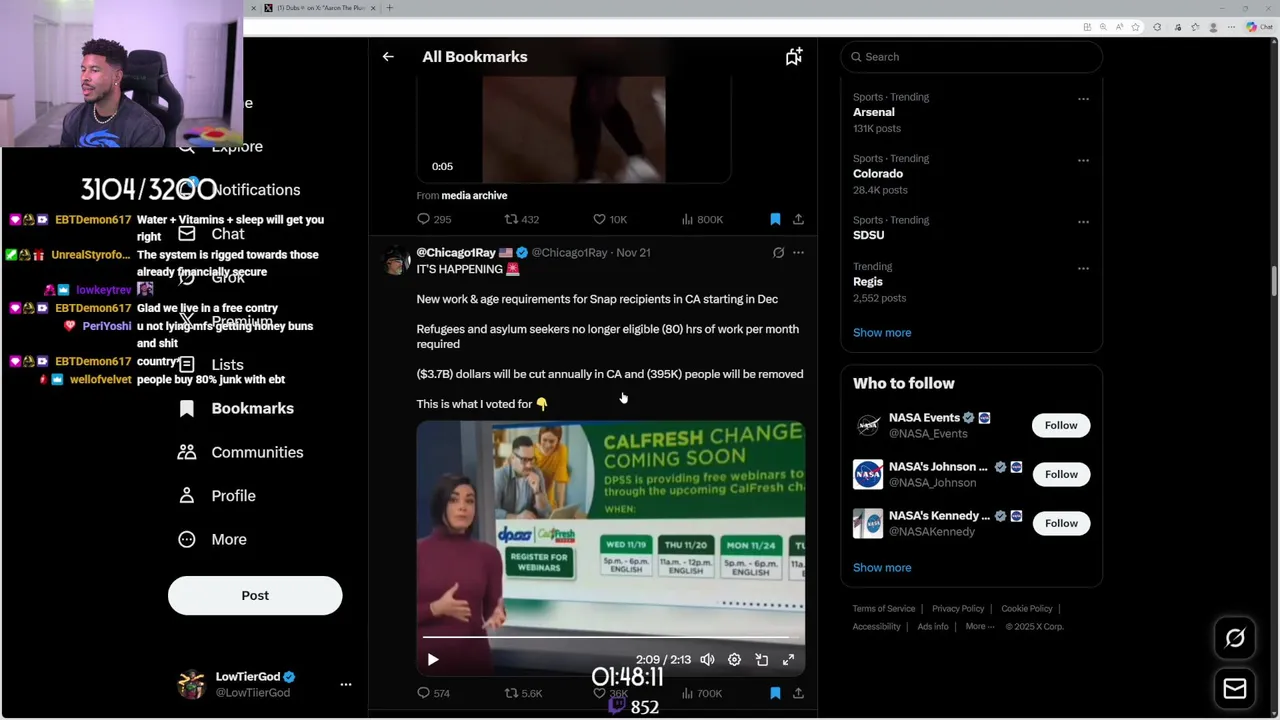Follow NASA's Johnson account
The image size is (1280, 720).
pyautogui.click(x=1061, y=474)
